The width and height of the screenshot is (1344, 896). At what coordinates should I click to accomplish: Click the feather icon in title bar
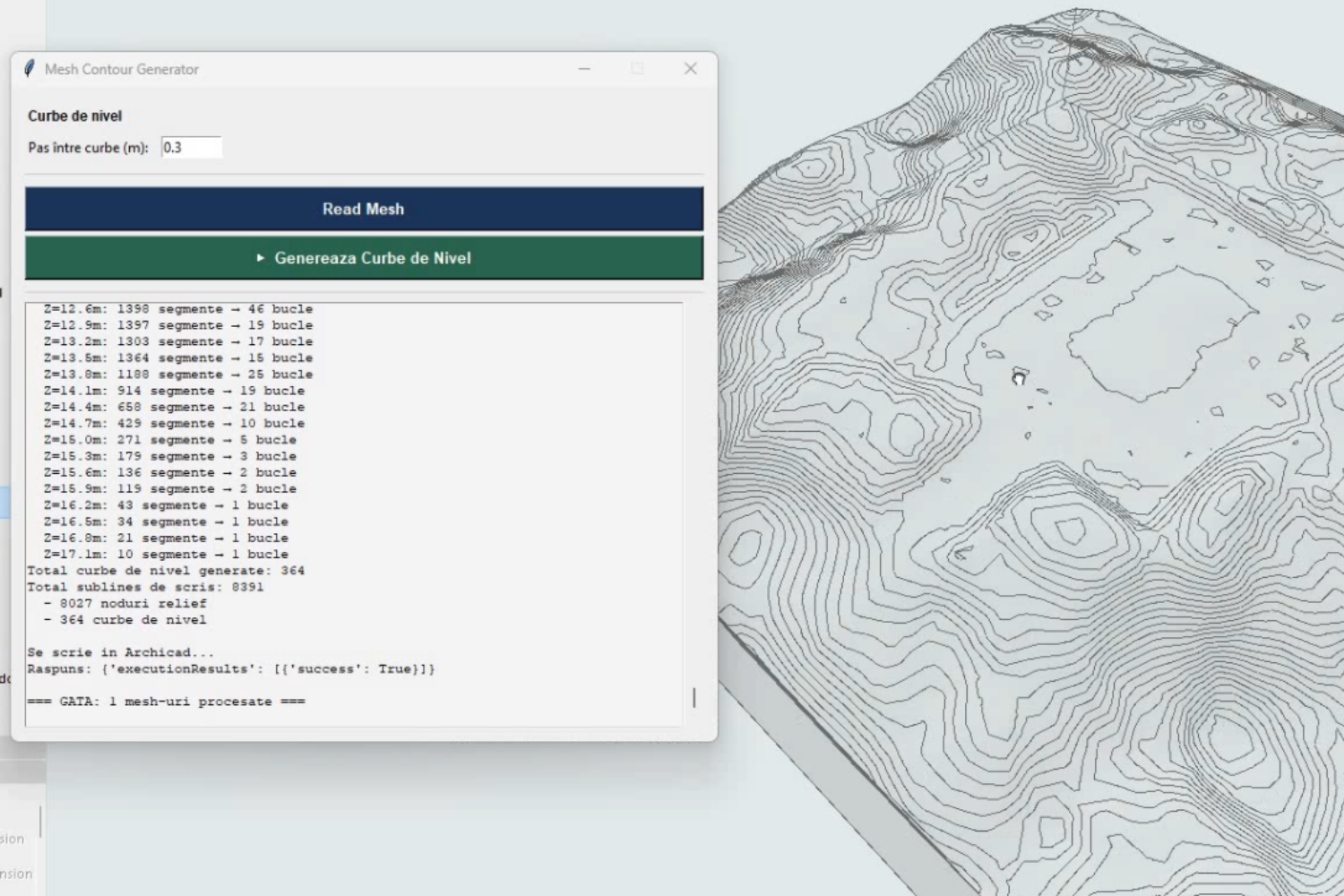(30, 69)
